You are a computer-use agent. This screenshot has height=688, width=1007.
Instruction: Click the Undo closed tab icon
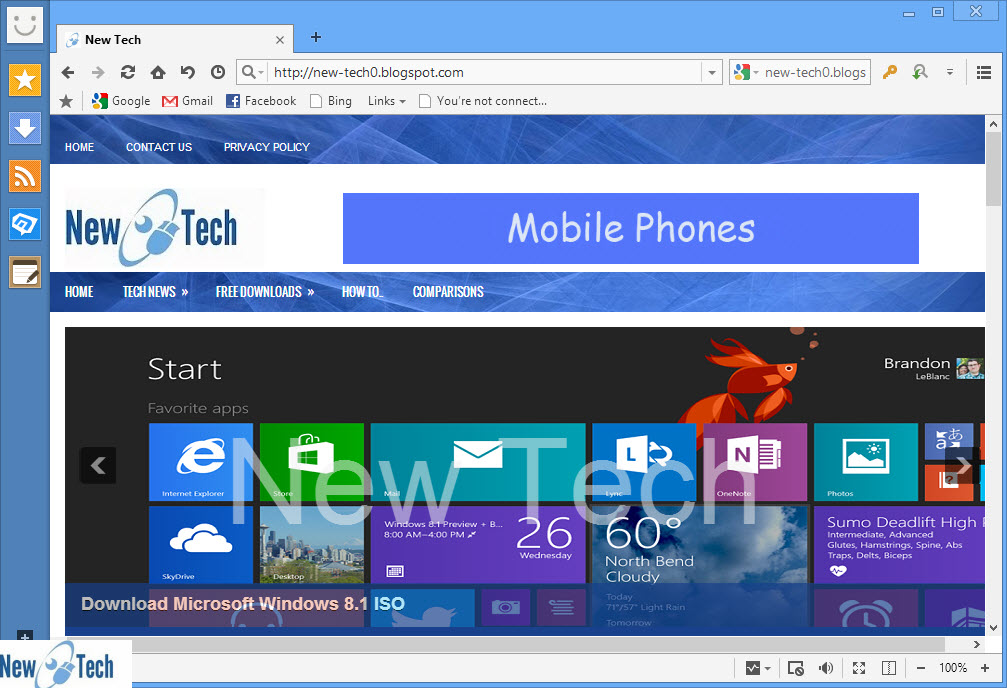[x=188, y=72]
